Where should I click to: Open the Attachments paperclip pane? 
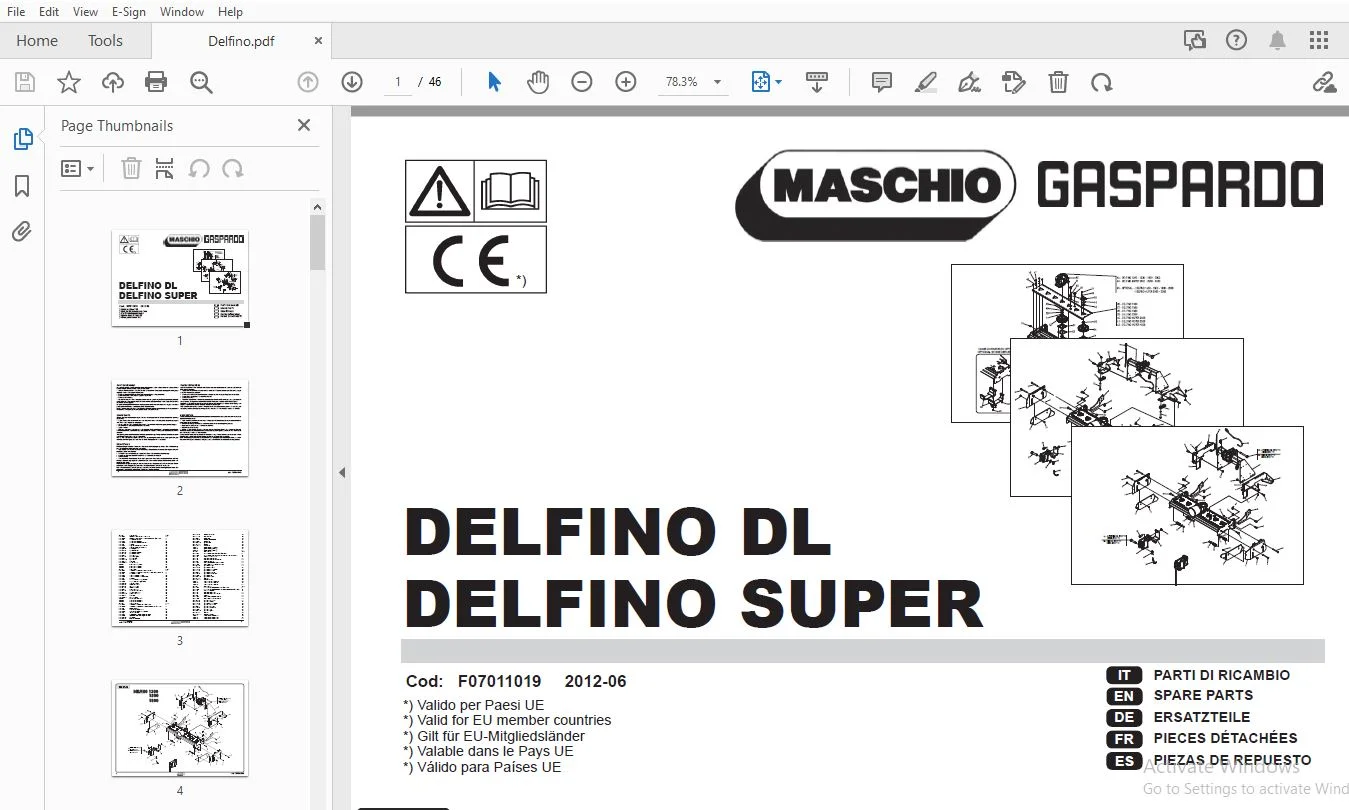(22, 232)
